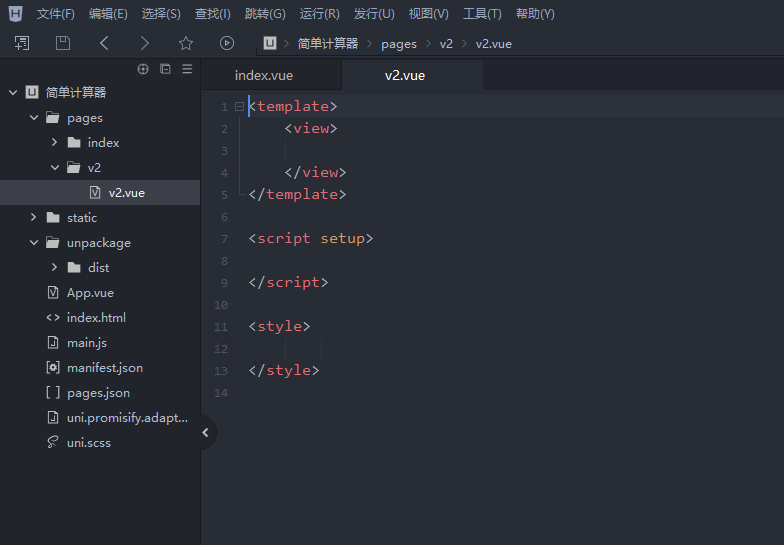Screen dimensions: 784x545
Task: Hide the sidebar with the collapse handle
Action: (205, 433)
